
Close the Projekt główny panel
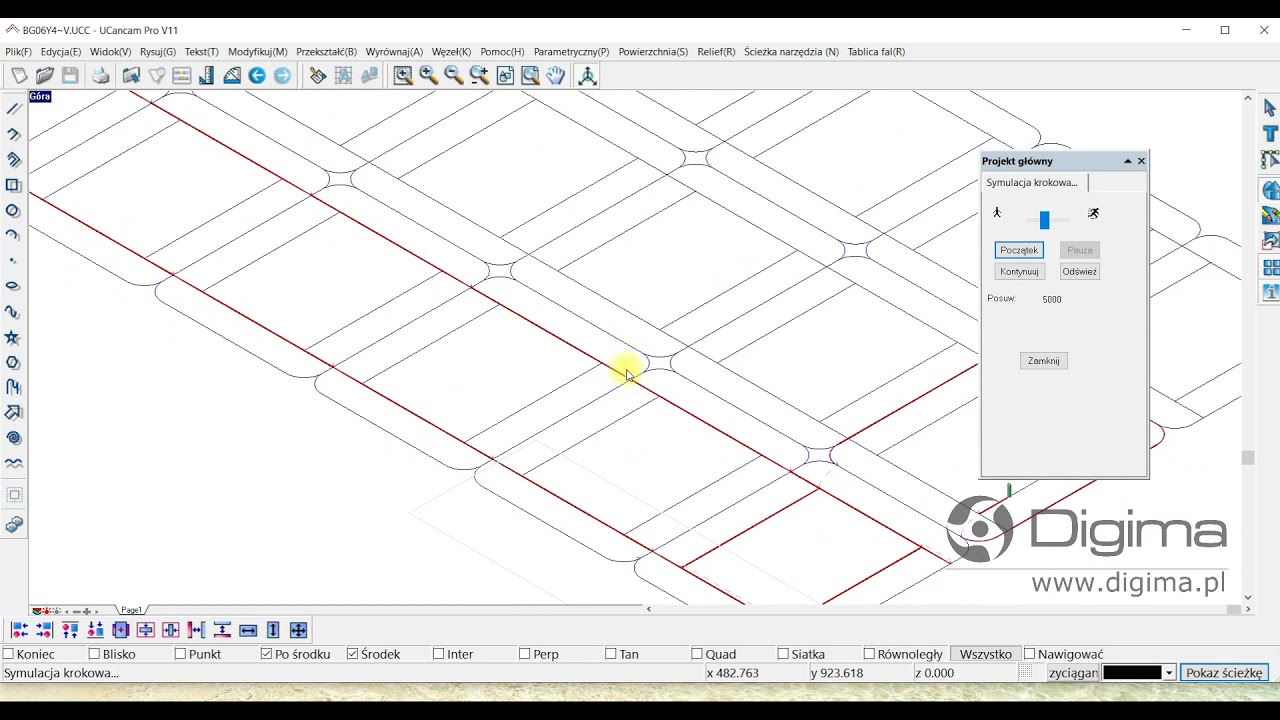tap(1141, 161)
